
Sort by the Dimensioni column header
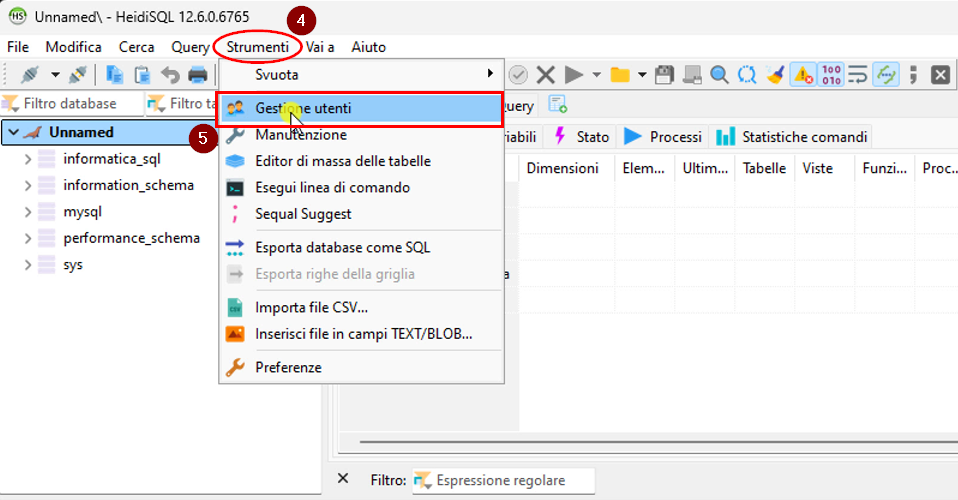pyautogui.click(x=566, y=169)
